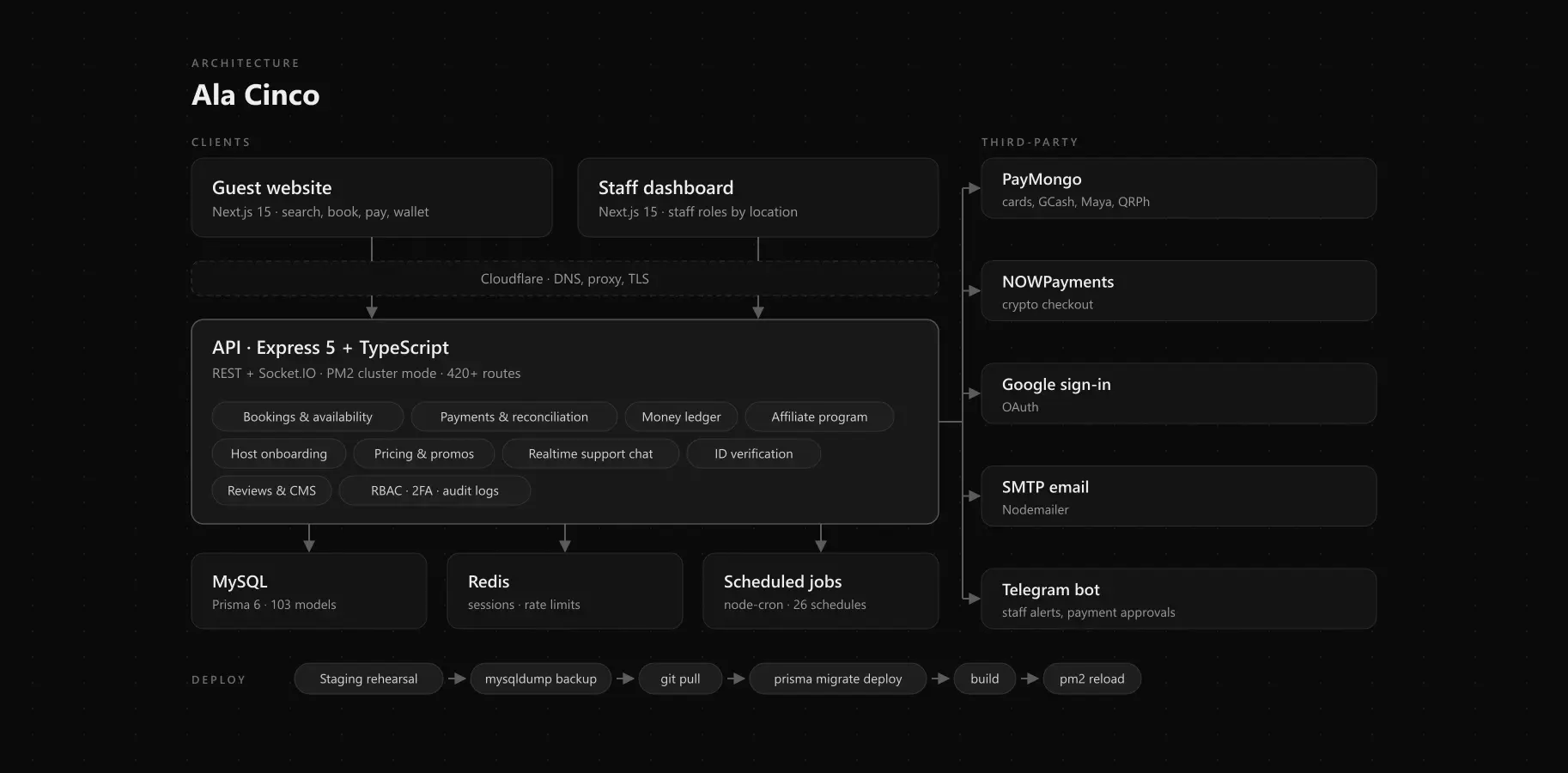Click the pm2 reload deploy step
The height and width of the screenshot is (773, 1568).
click(1092, 679)
